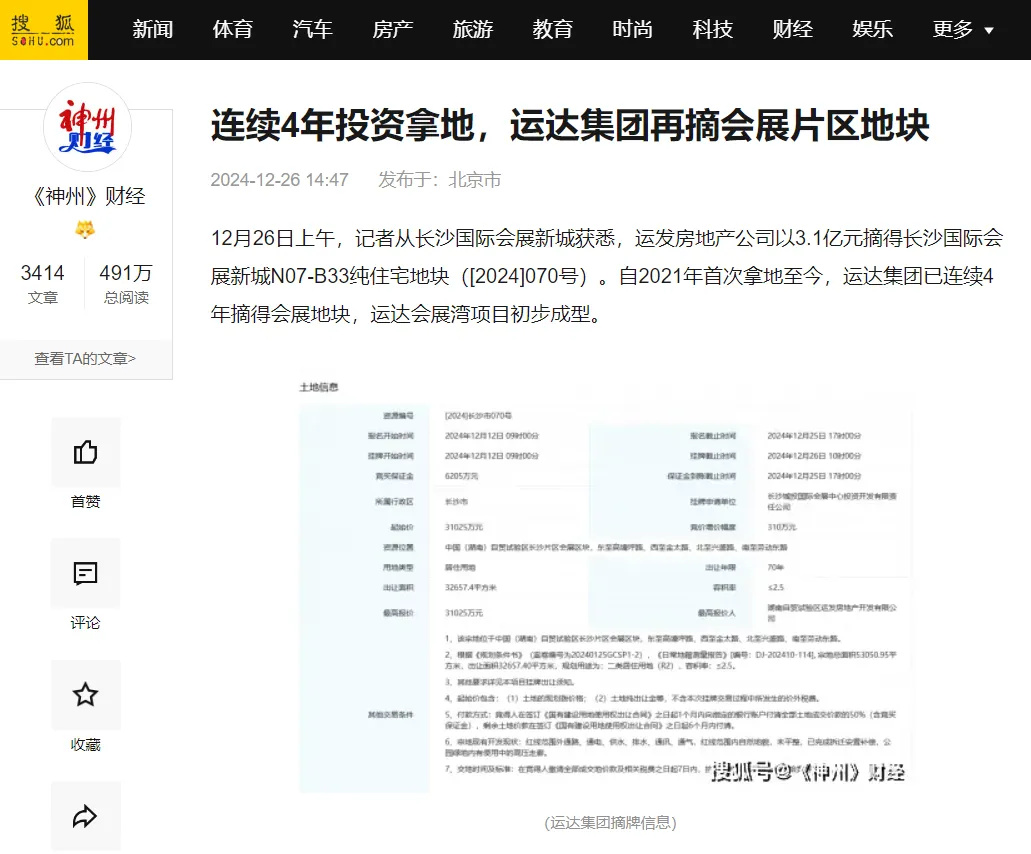Screen dimensions: 1031x854
Task: Click the 3414 文章 count
Action: click(43, 283)
